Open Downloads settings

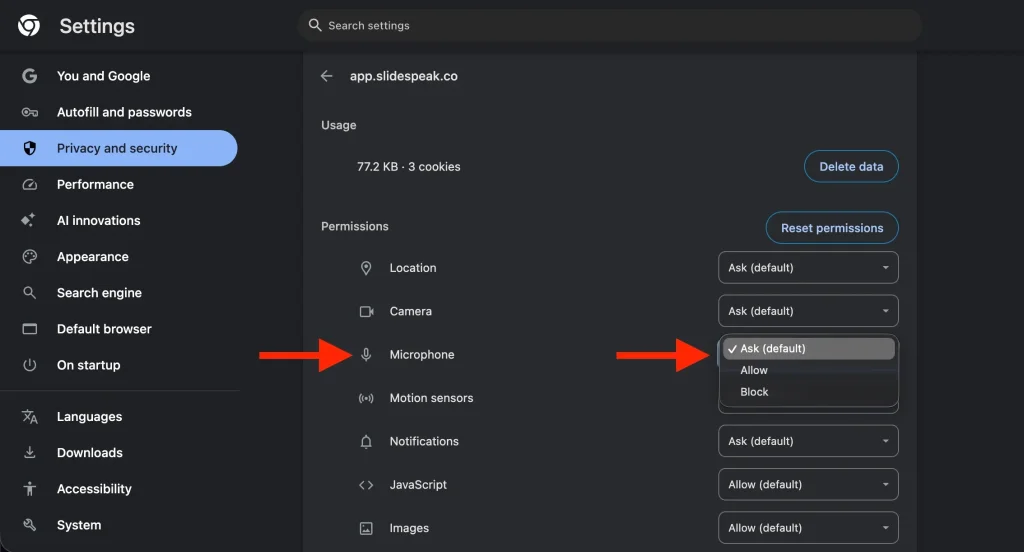tap(118, 453)
